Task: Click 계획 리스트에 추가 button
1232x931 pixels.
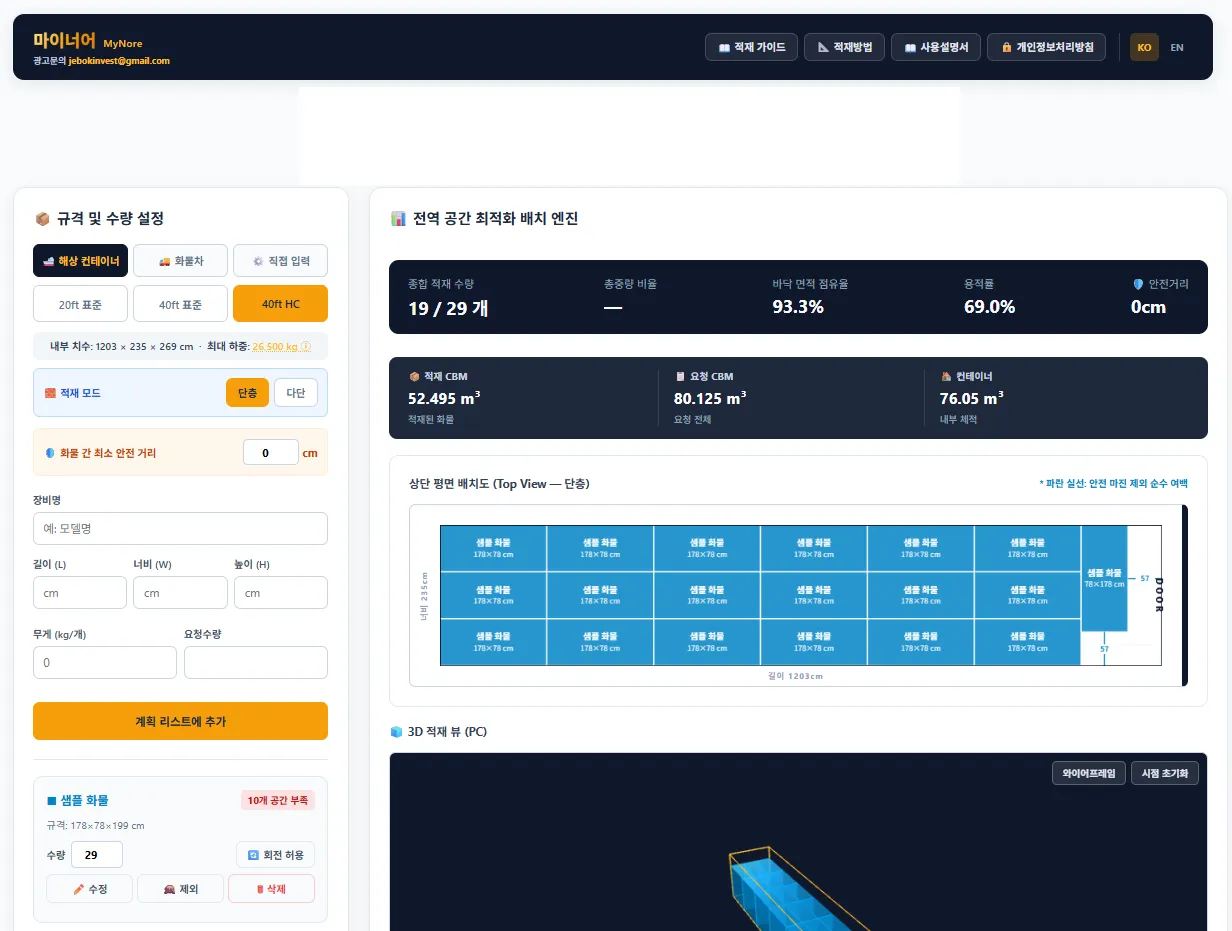Action: coord(180,721)
